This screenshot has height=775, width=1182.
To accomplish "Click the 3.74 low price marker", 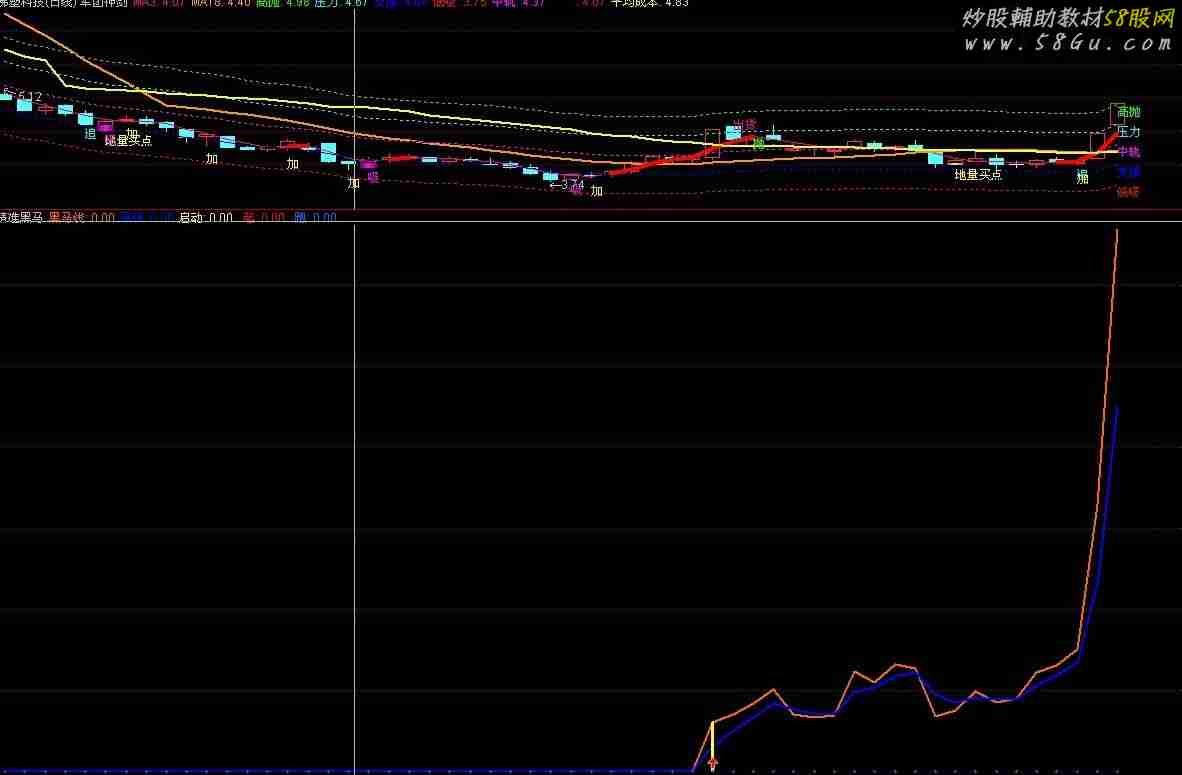I will 566,184.
